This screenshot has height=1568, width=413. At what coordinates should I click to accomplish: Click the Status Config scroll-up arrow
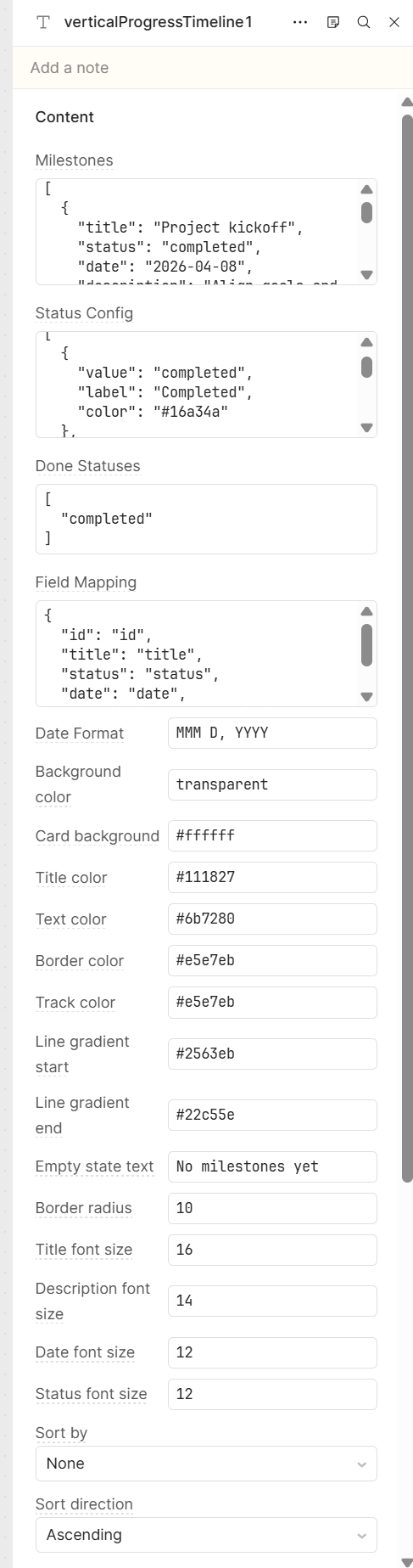[x=366, y=342]
